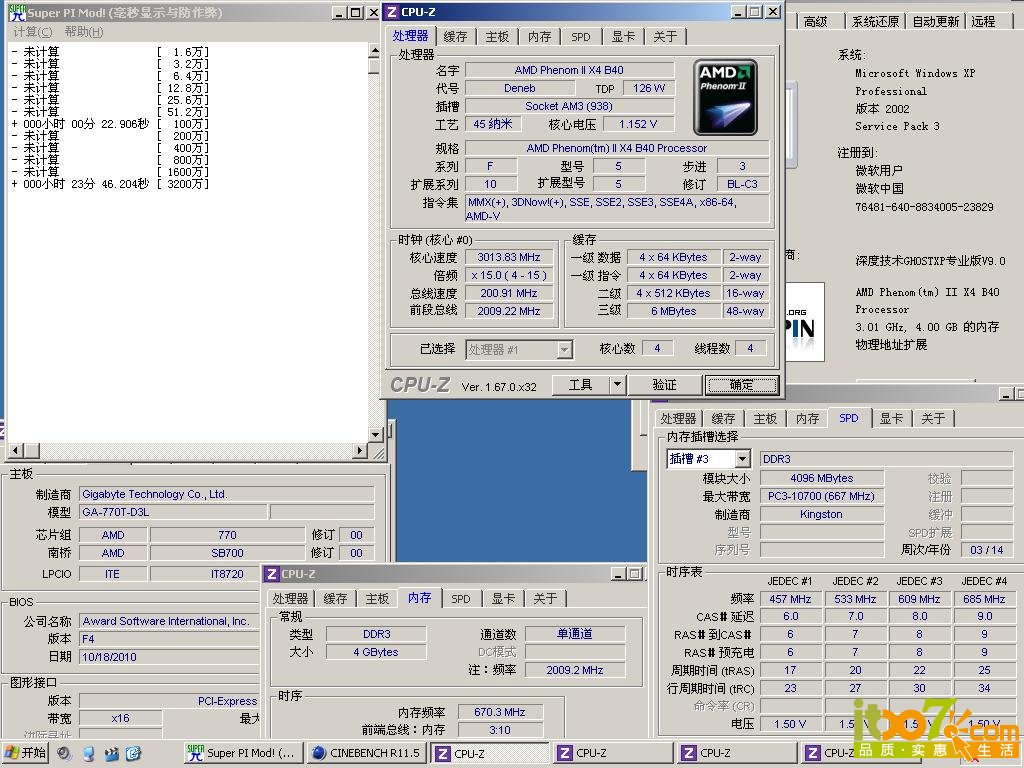Image resolution: width=1024 pixels, height=768 pixels.
Task: Open 自动更新 tab in System Properties
Action: [935, 22]
